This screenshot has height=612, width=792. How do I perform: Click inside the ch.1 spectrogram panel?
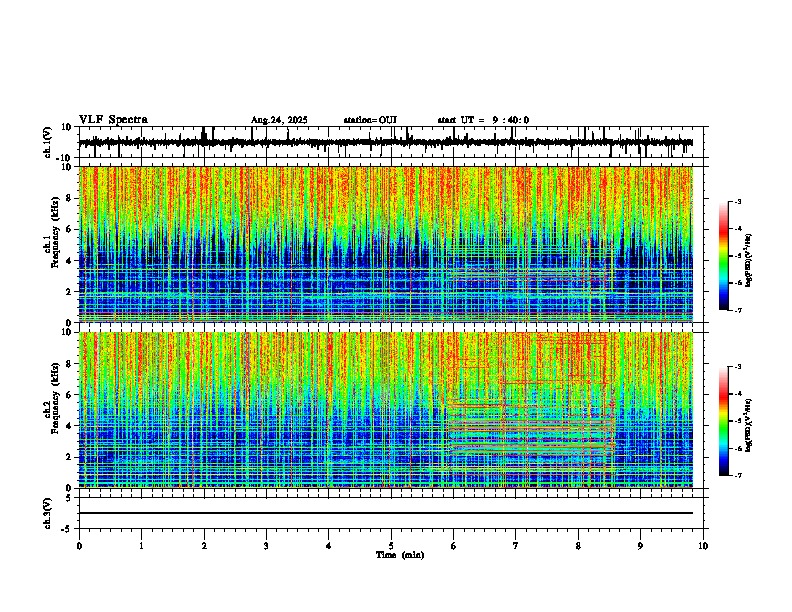point(386,244)
